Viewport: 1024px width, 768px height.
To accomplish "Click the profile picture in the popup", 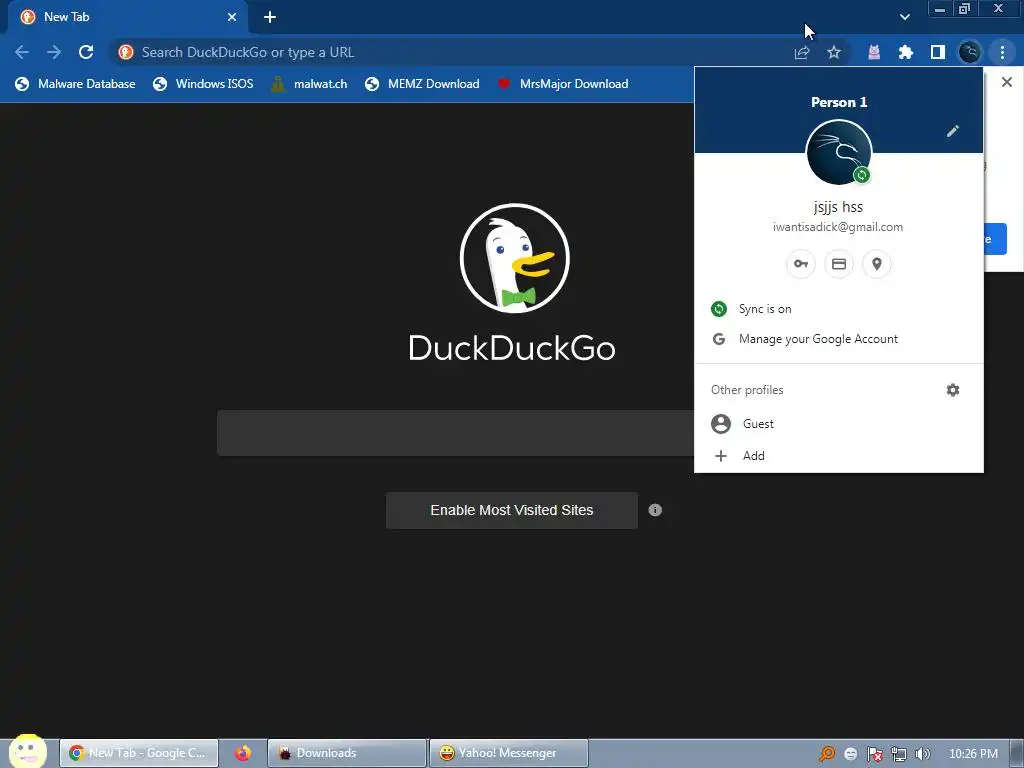I will pos(839,152).
